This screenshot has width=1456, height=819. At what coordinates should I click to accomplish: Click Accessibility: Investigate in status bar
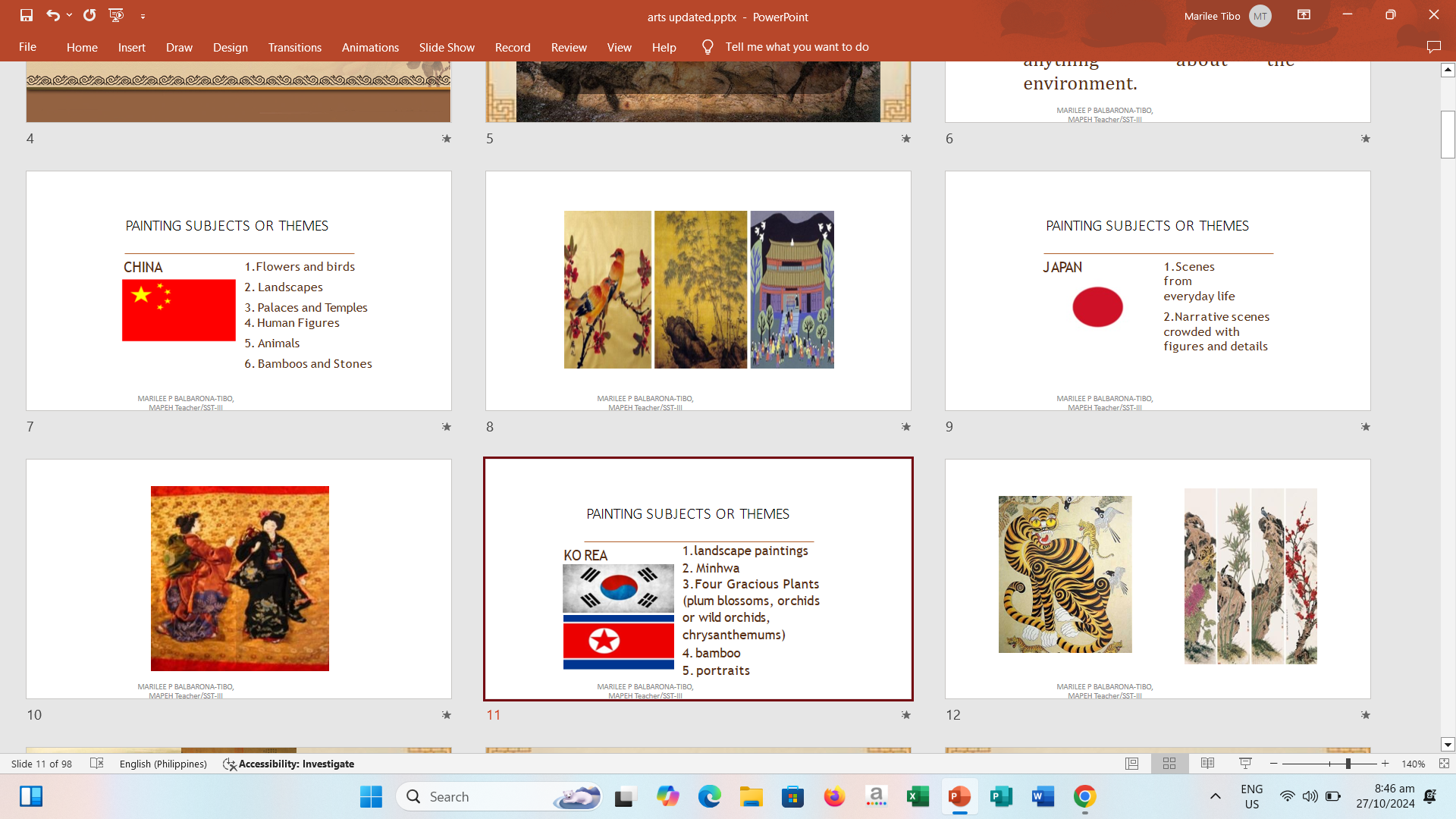pos(289,764)
